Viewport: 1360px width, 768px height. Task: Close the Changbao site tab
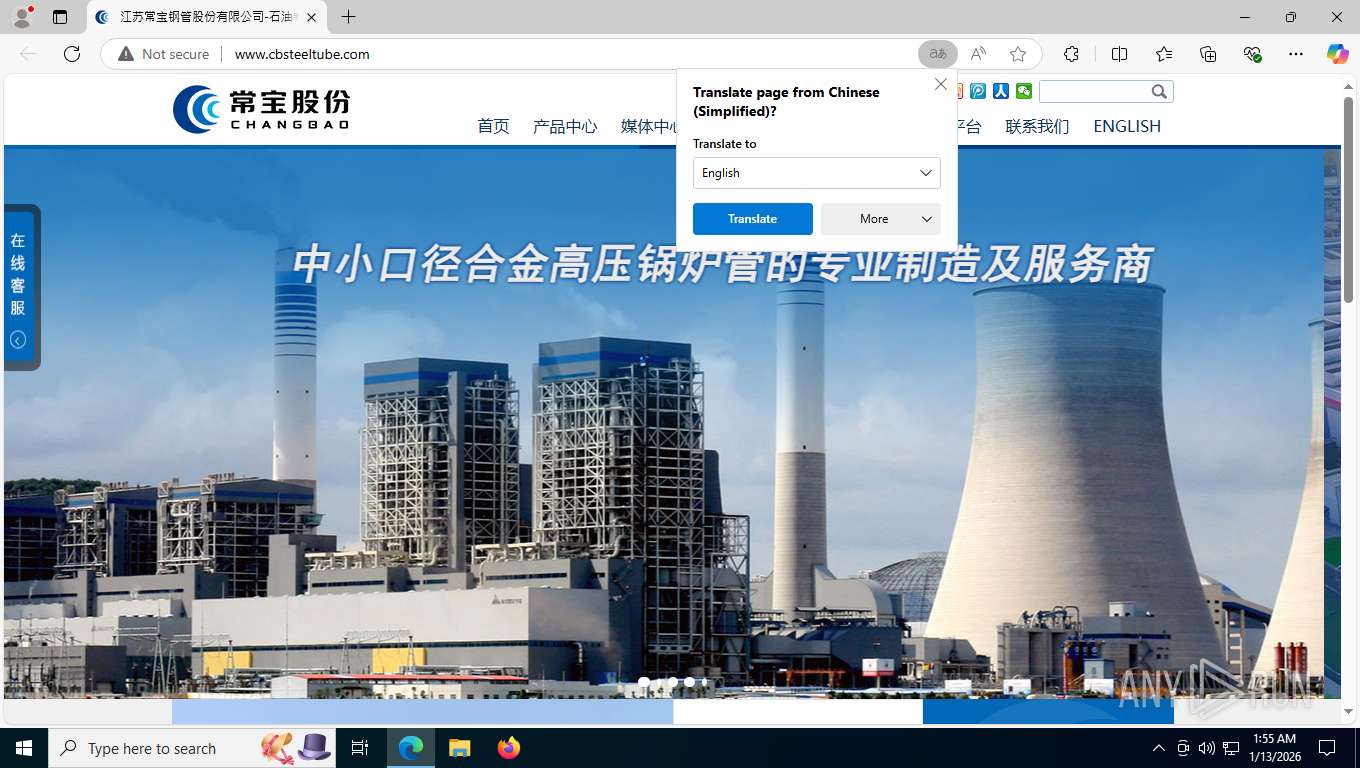pyautogui.click(x=311, y=17)
